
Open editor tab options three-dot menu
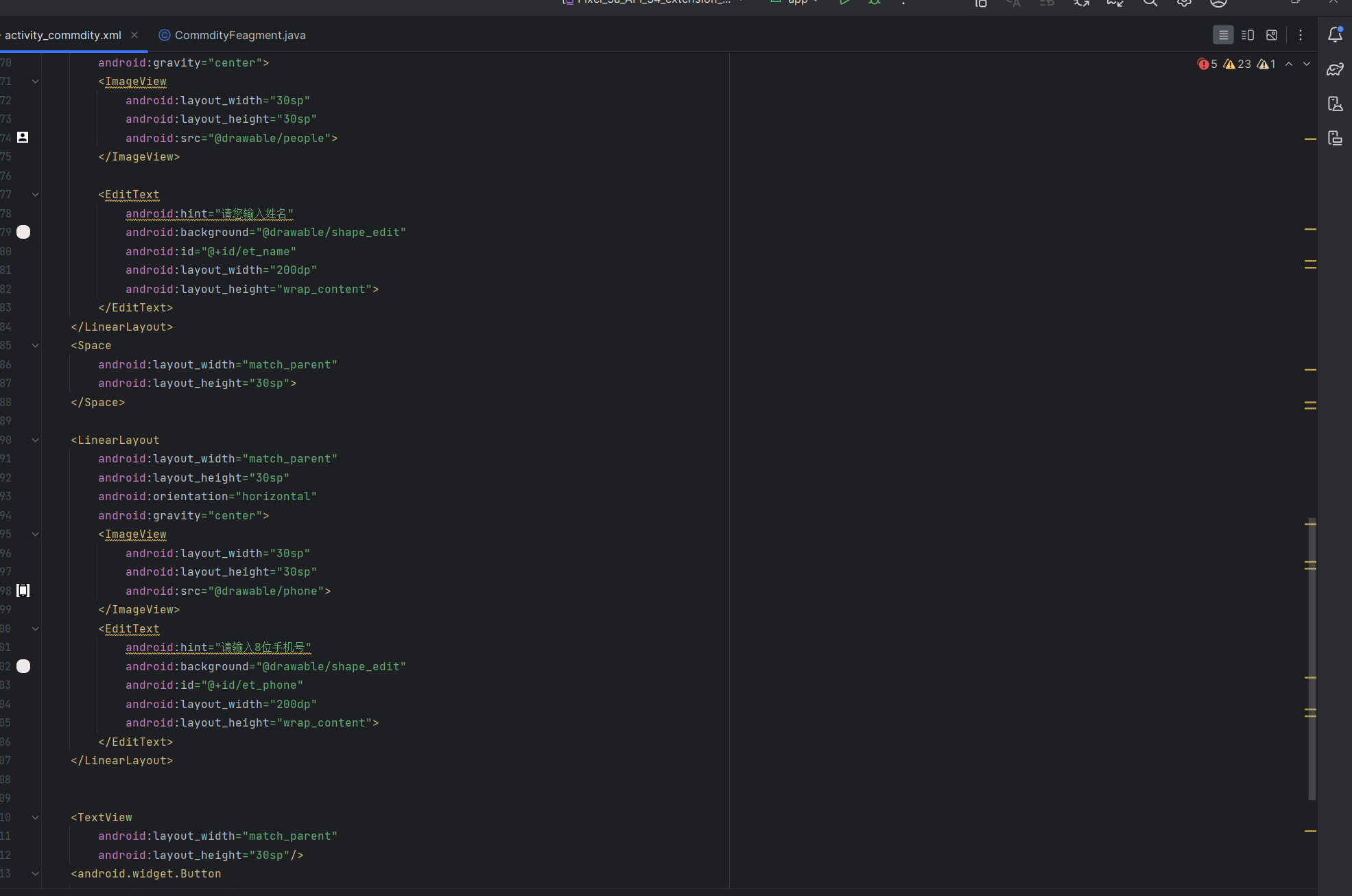[1301, 35]
